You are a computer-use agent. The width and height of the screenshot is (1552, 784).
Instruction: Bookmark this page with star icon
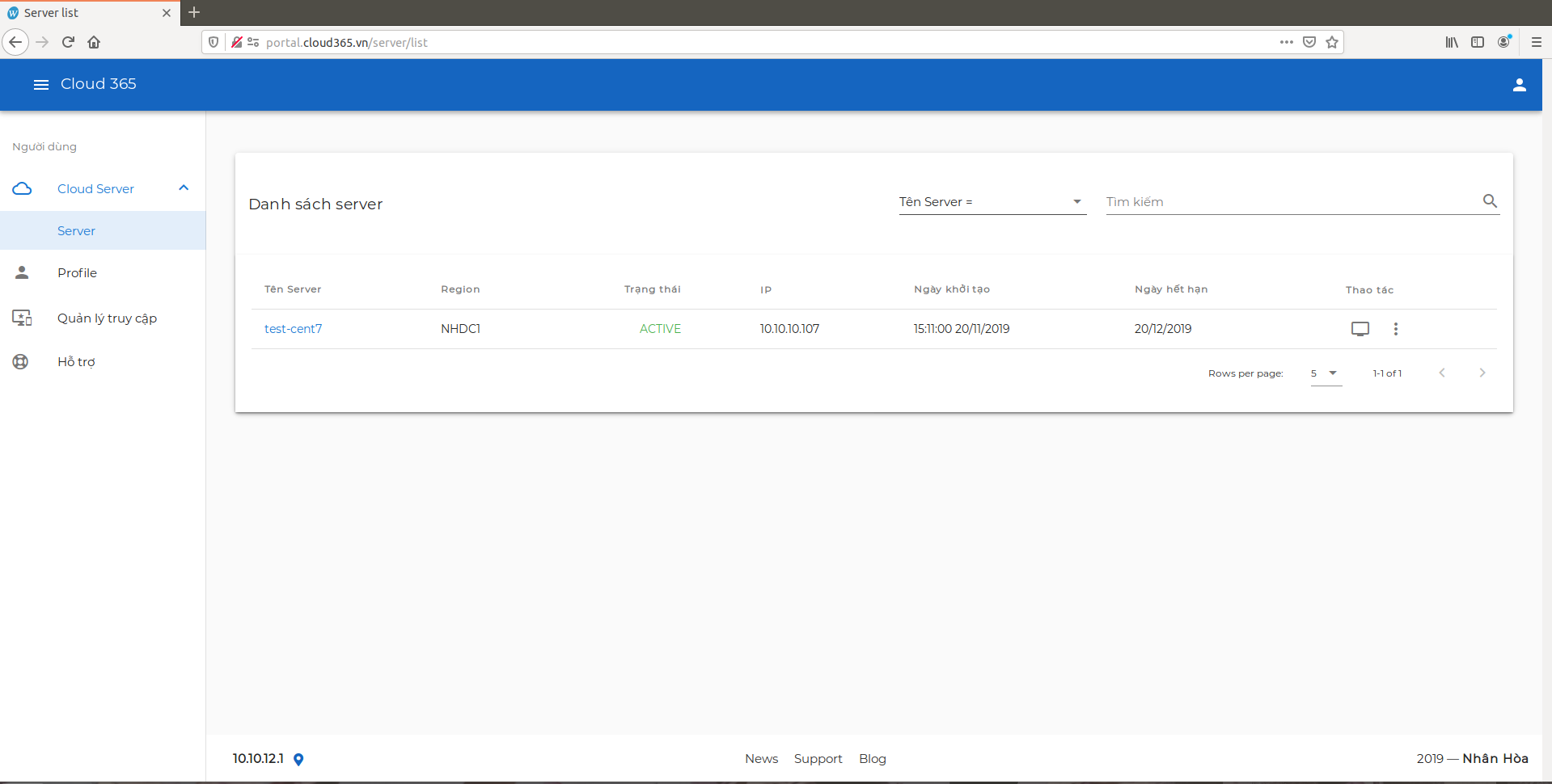pyautogui.click(x=1332, y=42)
